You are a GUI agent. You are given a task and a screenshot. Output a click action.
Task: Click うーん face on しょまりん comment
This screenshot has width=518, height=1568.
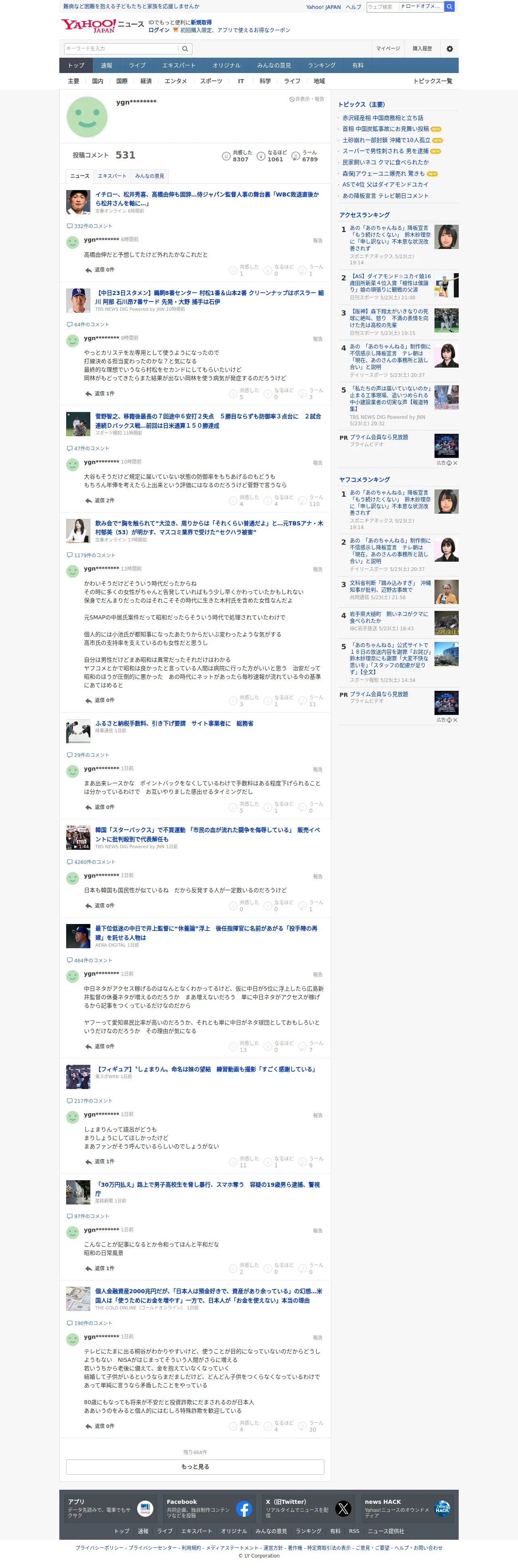click(303, 1161)
